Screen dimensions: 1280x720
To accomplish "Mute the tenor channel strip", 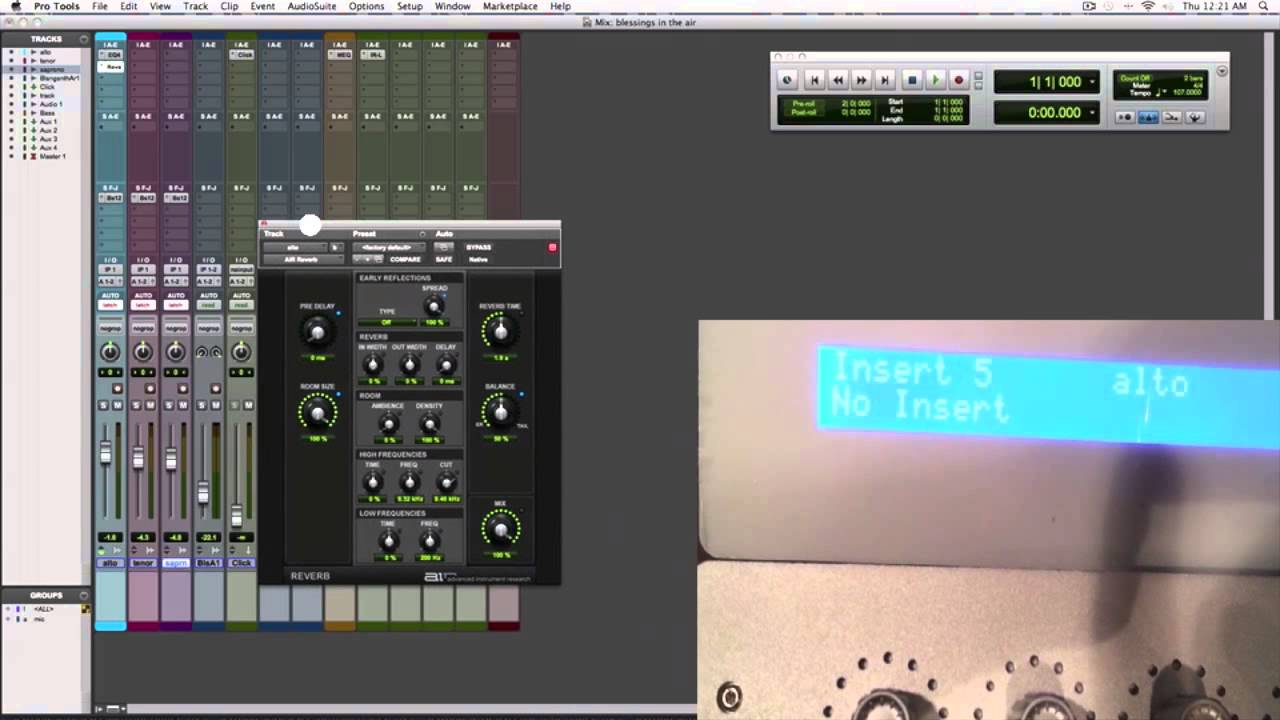I will [x=150, y=405].
